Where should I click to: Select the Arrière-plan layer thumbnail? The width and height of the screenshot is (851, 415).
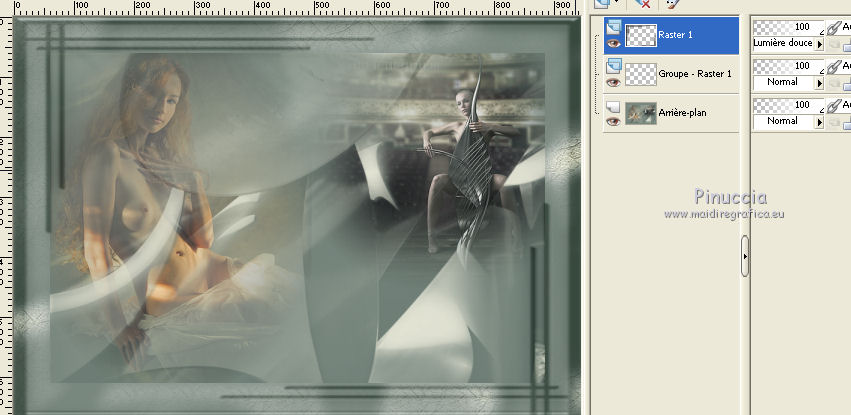(641, 113)
